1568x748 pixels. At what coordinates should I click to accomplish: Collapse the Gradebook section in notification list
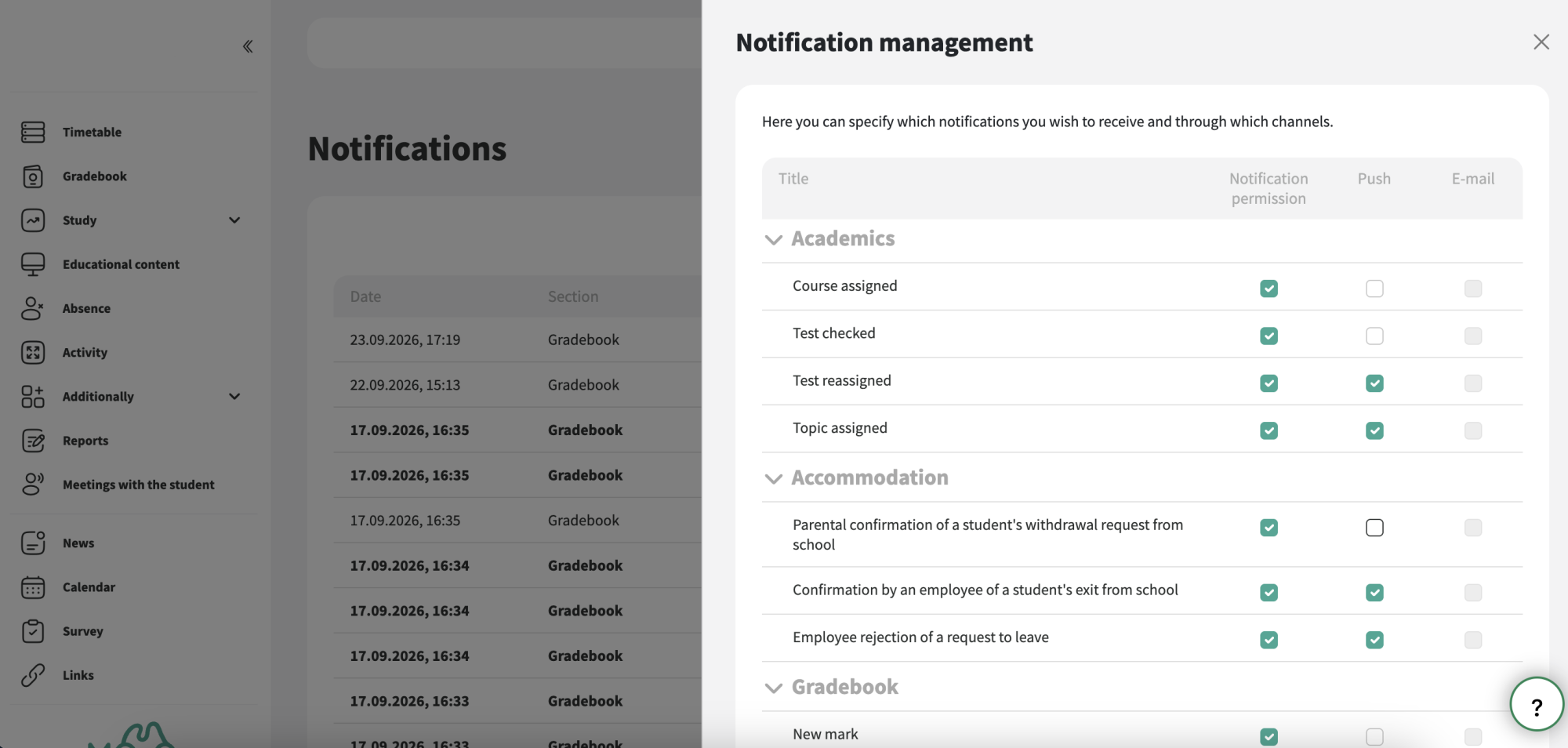(x=774, y=688)
